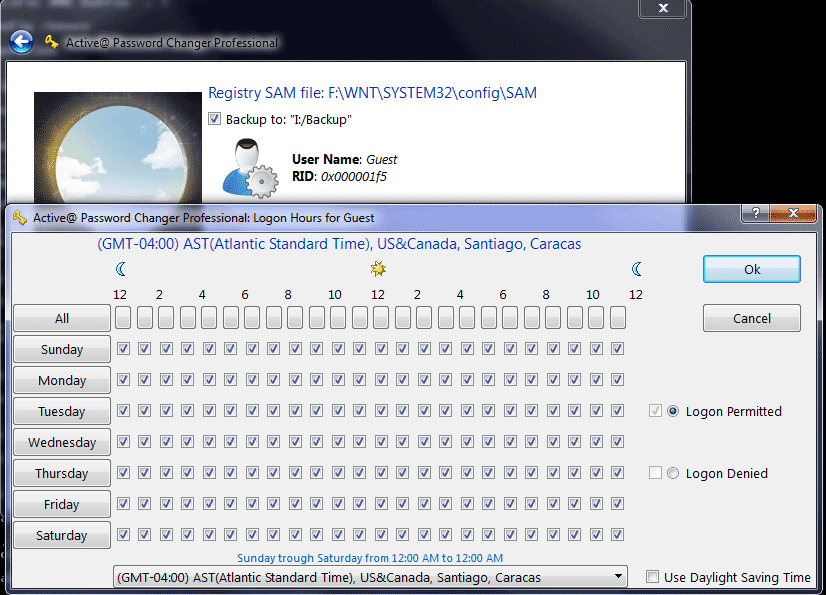This screenshot has height=595, width=826.
Task: Click the blue back arrow icon
Action: click(x=22, y=42)
